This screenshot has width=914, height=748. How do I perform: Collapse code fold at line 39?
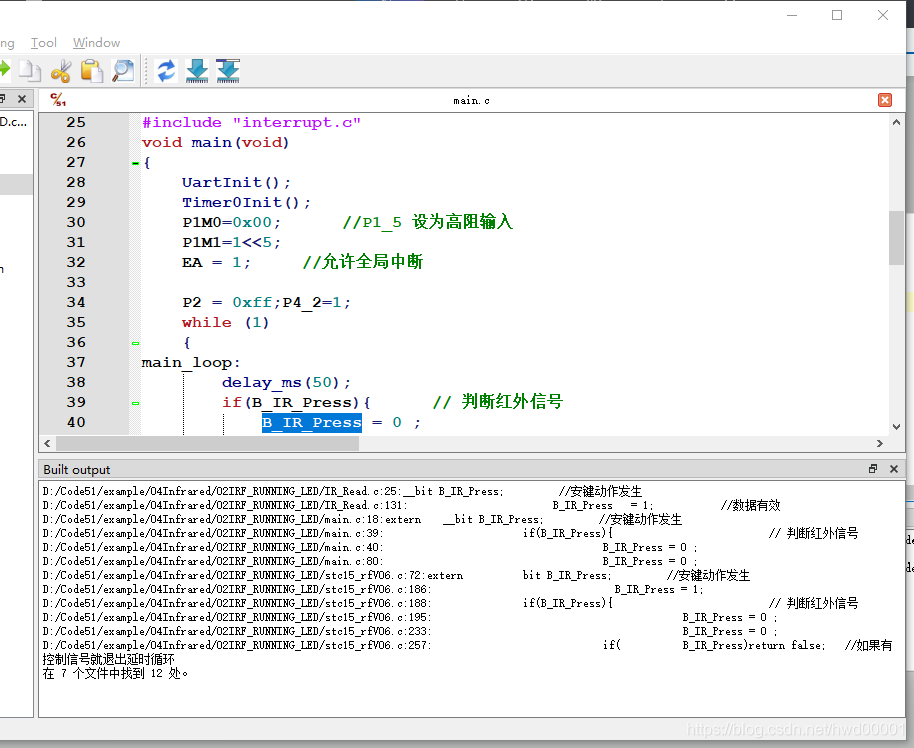(x=135, y=403)
